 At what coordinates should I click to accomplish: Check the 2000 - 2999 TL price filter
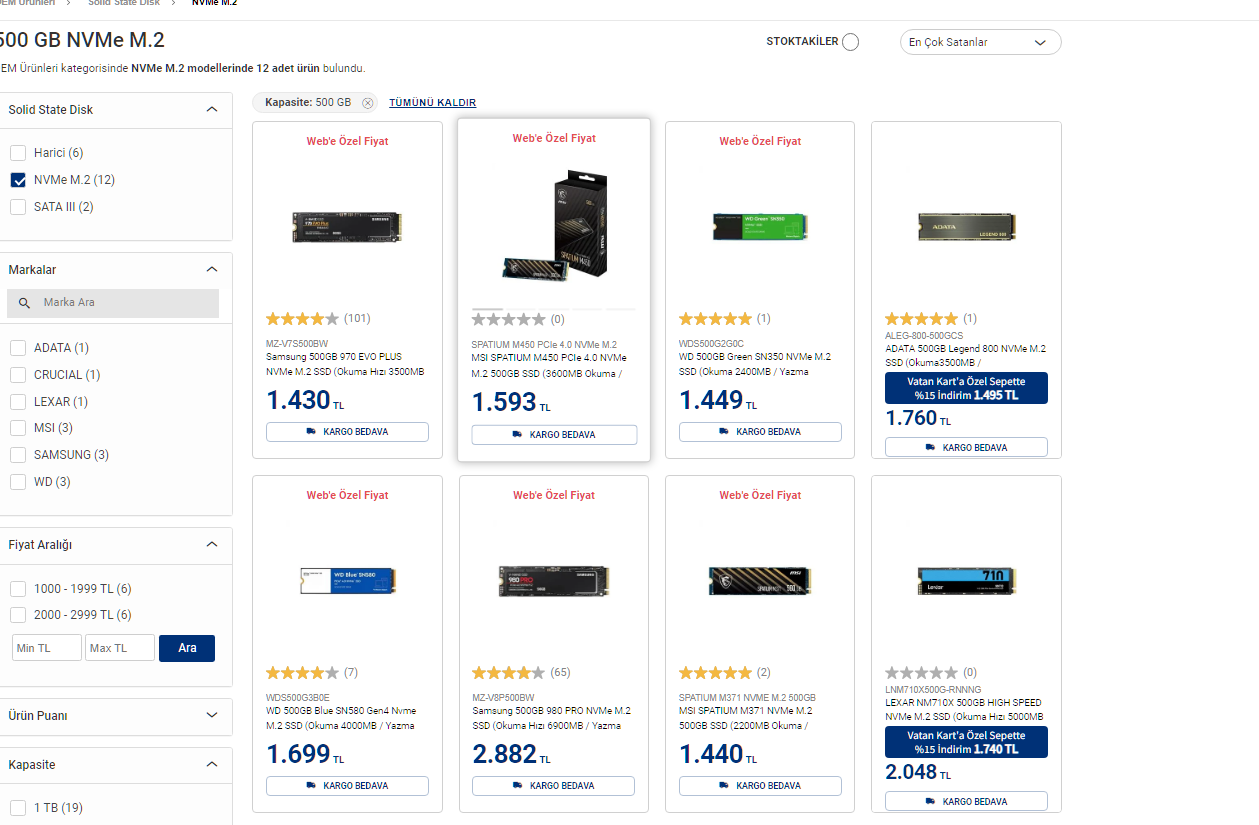(18, 615)
